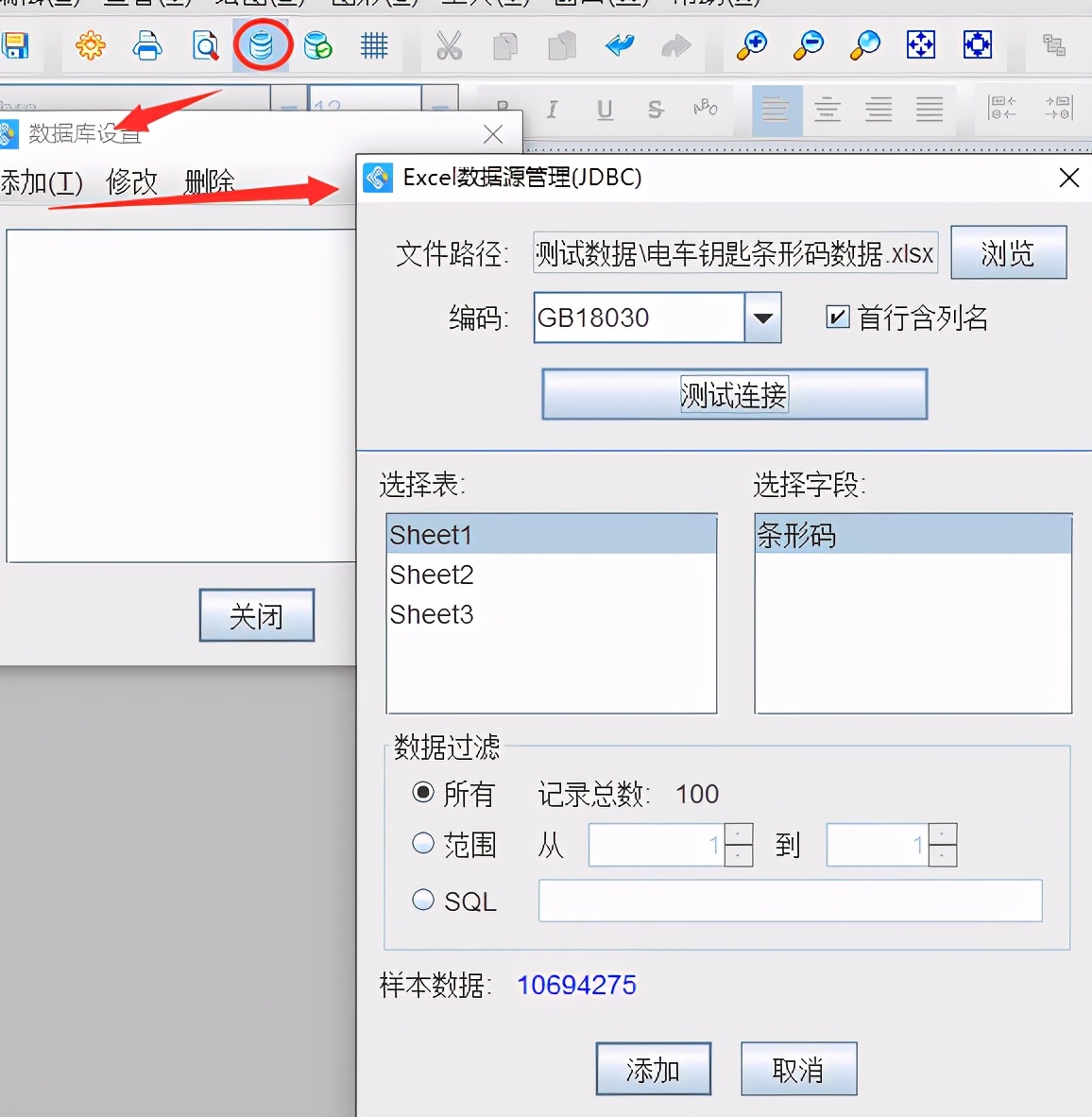Click fit-to-window outward arrows icon
Image resolution: width=1092 pixels, height=1117 pixels.
pyautogui.click(x=921, y=44)
